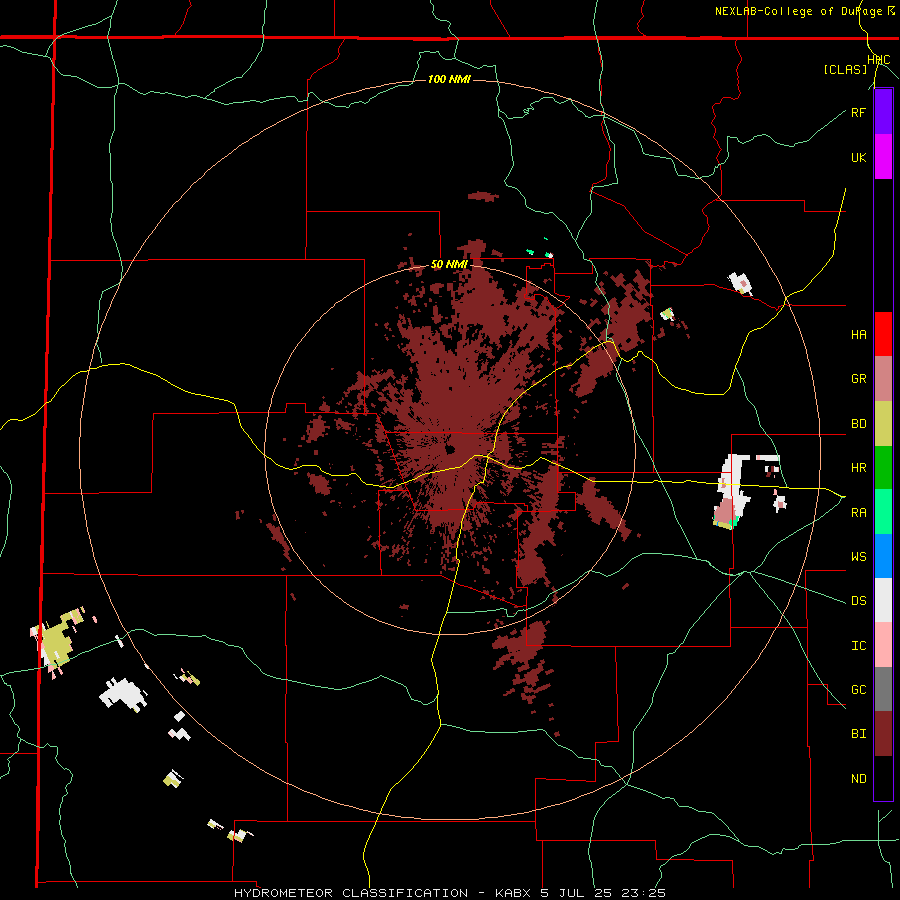The width and height of the screenshot is (900, 900).
Task: Click the "GR" legend label
Action: click(858, 379)
